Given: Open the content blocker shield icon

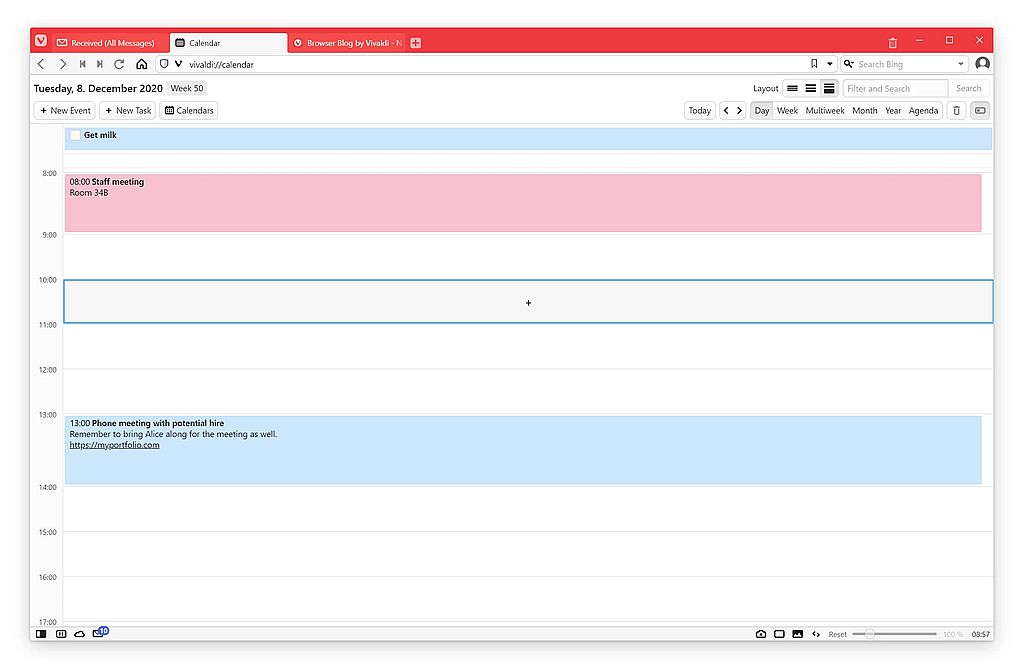Looking at the screenshot, I should point(164,64).
